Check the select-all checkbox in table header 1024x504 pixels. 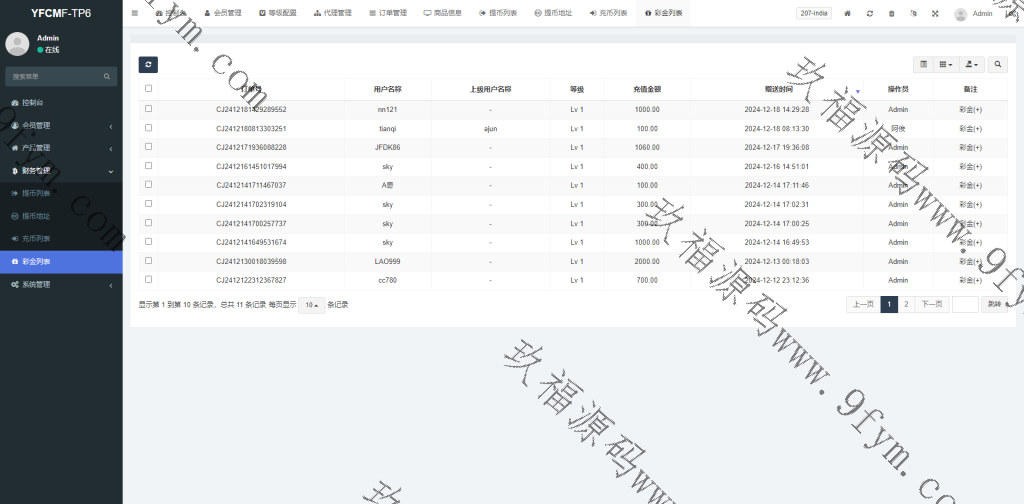tap(149, 88)
